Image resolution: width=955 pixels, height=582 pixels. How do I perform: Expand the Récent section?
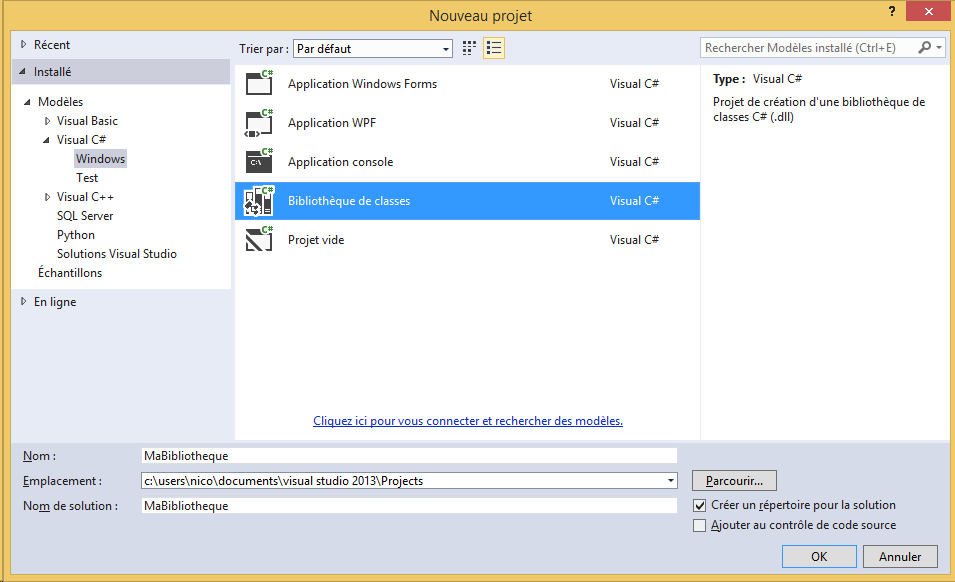click(24, 44)
